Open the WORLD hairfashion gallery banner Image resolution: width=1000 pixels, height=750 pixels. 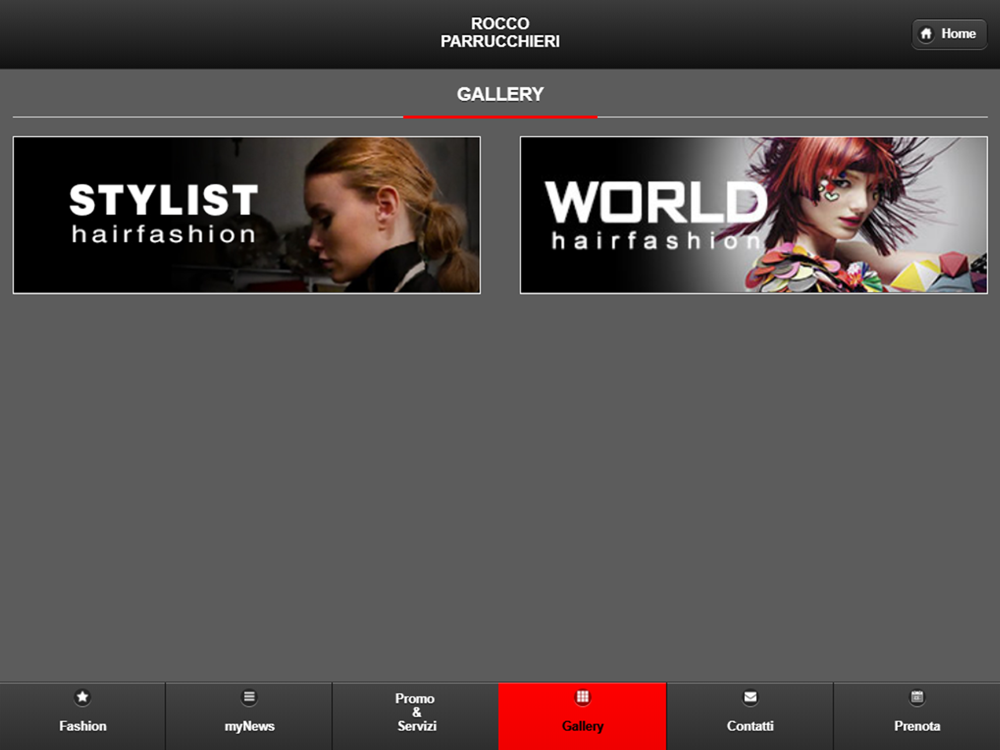click(754, 215)
